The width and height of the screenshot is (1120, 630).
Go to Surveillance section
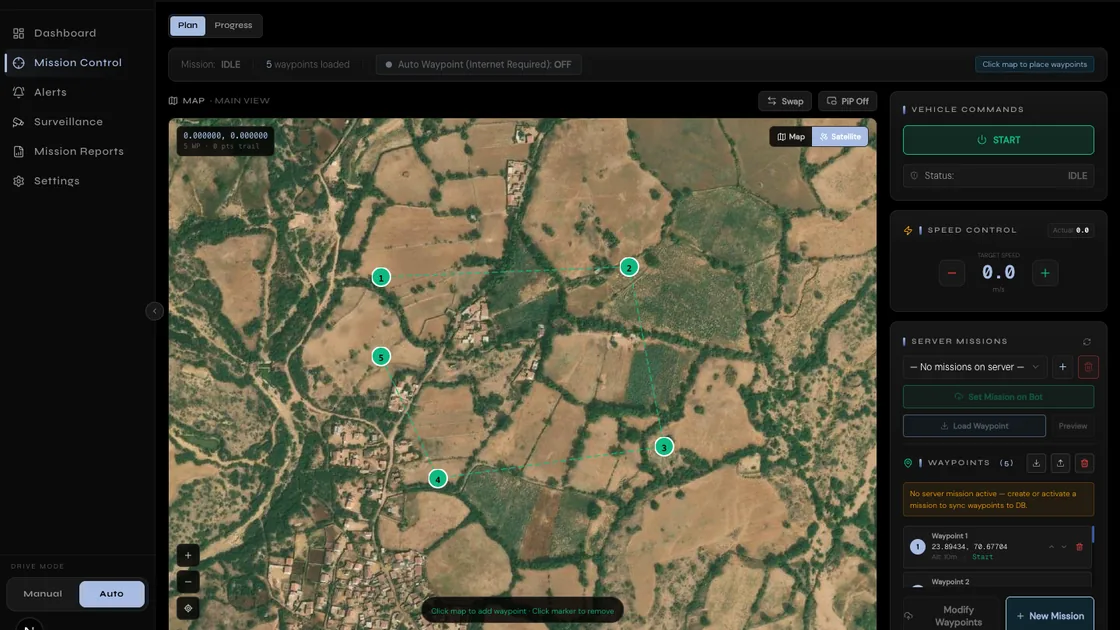pos(68,122)
